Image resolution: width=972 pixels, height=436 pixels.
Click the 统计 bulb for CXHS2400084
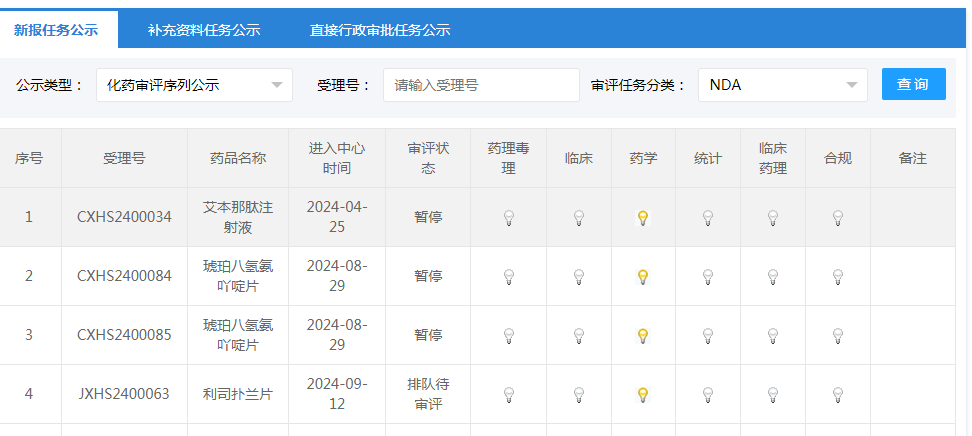pos(707,277)
